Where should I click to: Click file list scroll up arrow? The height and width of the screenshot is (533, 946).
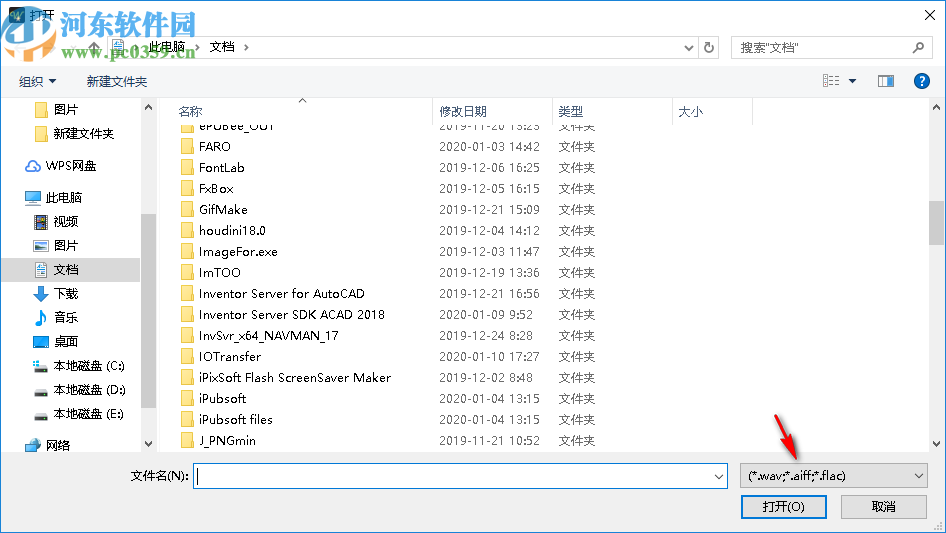[936, 107]
